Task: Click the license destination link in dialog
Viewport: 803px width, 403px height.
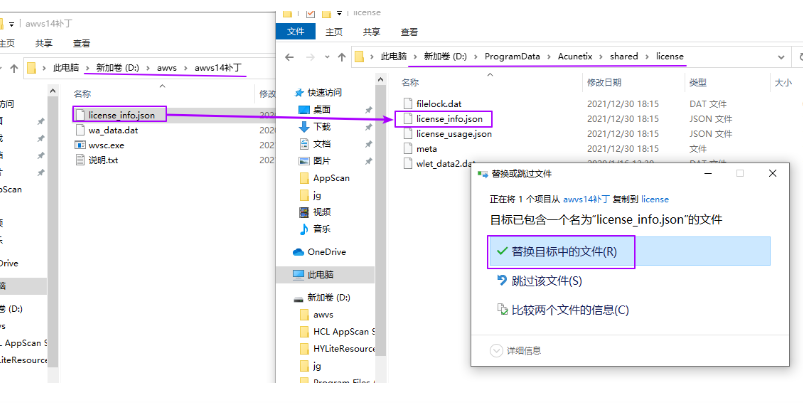Action: [655, 199]
